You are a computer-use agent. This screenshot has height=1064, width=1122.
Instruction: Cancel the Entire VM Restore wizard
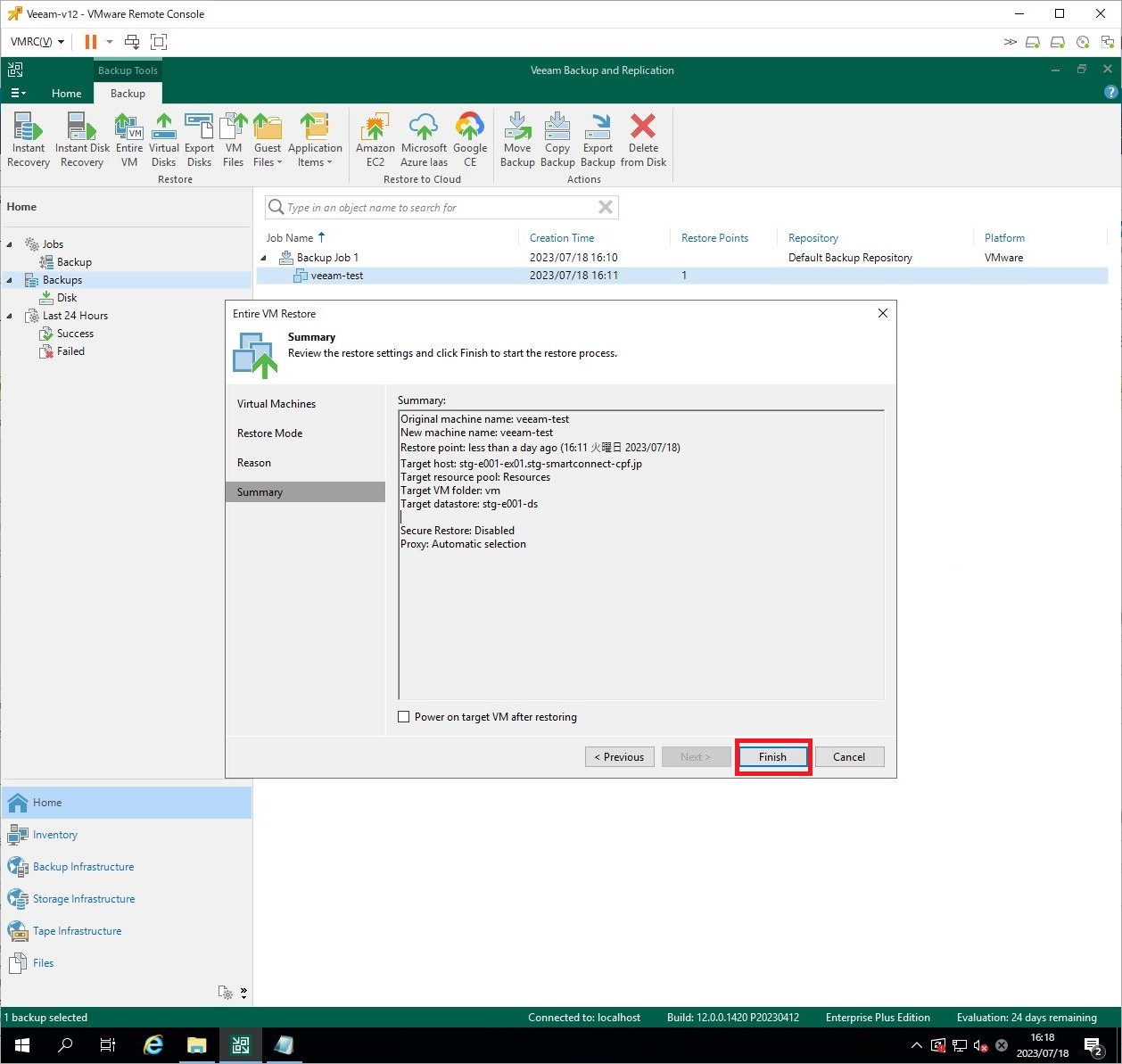coord(849,757)
